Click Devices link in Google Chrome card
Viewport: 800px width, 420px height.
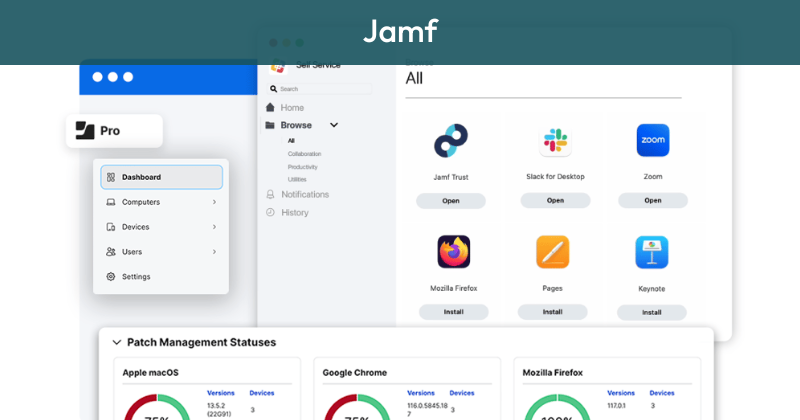(x=462, y=393)
